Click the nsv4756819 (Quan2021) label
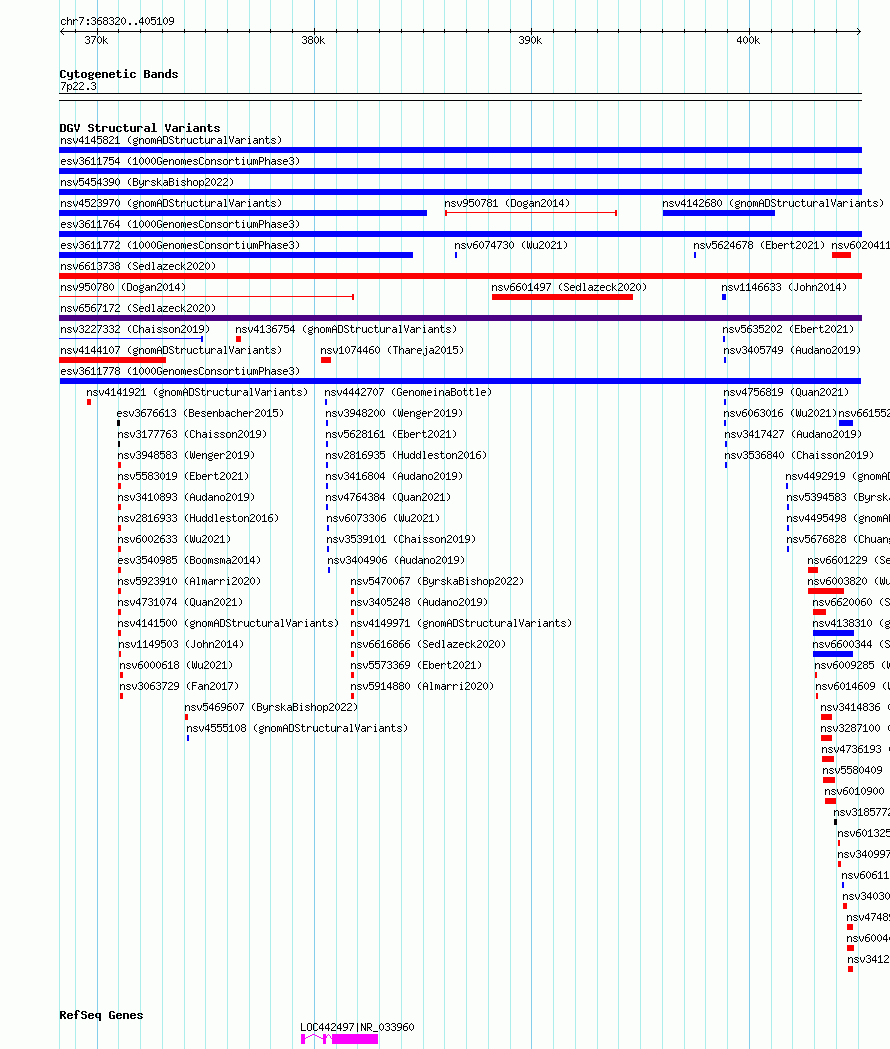Viewport: 890px width, 1049px height. (786, 393)
